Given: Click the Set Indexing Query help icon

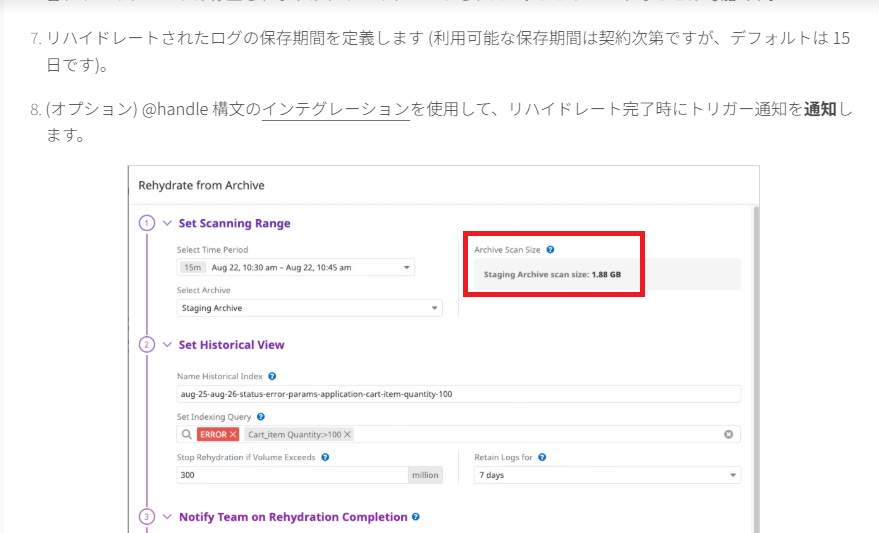Looking at the screenshot, I should tap(261, 417).
